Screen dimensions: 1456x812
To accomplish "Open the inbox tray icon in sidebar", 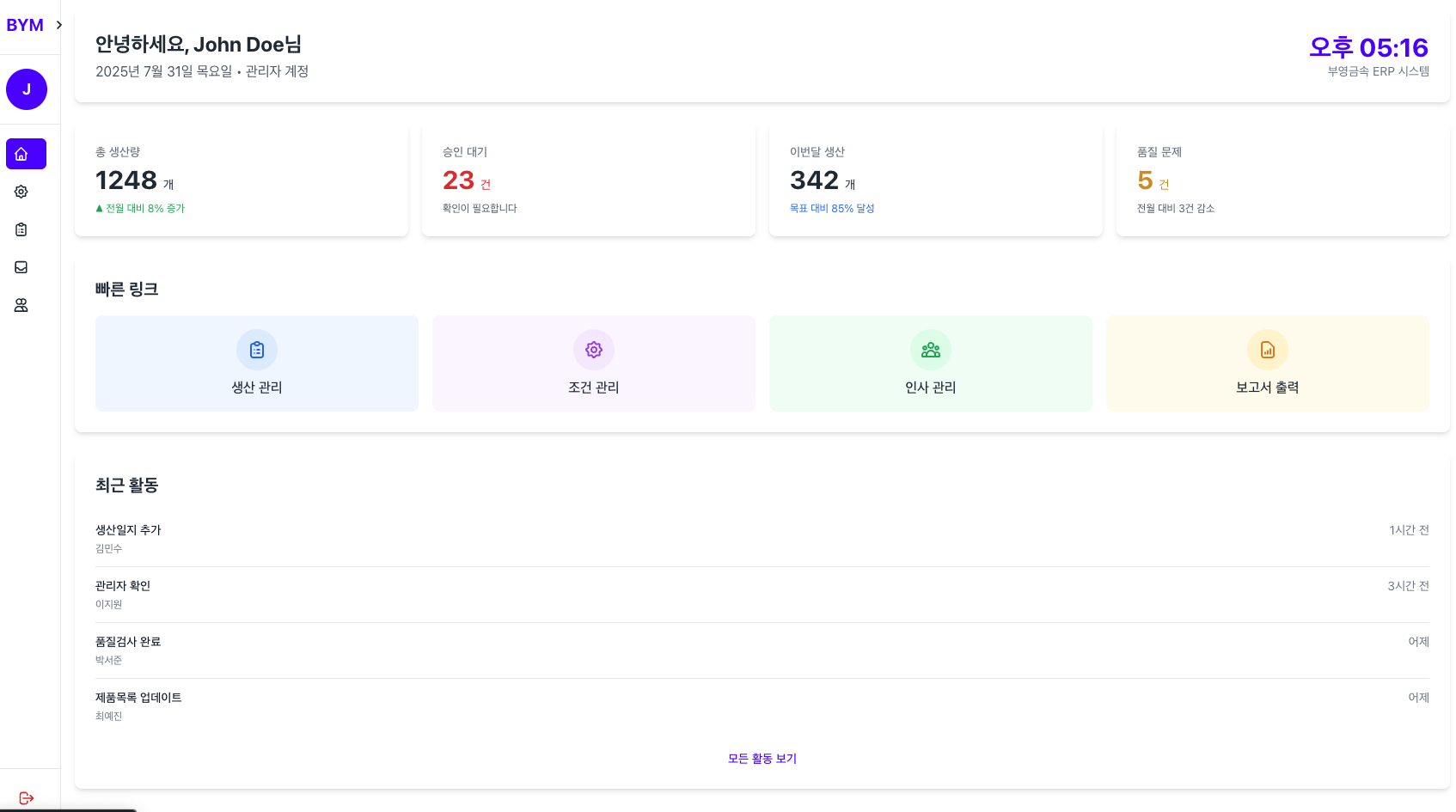I will click(21, 267).
